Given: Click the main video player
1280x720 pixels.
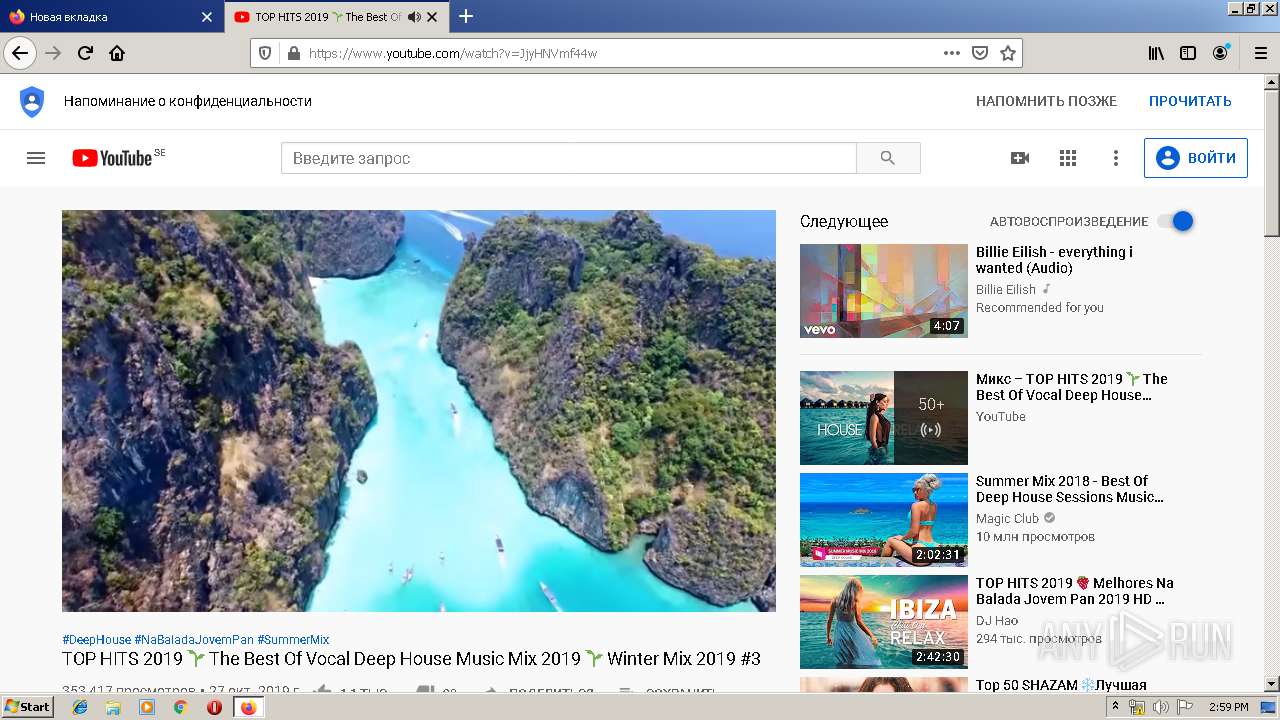Looking at the screenshot, I should click(419, 410).
